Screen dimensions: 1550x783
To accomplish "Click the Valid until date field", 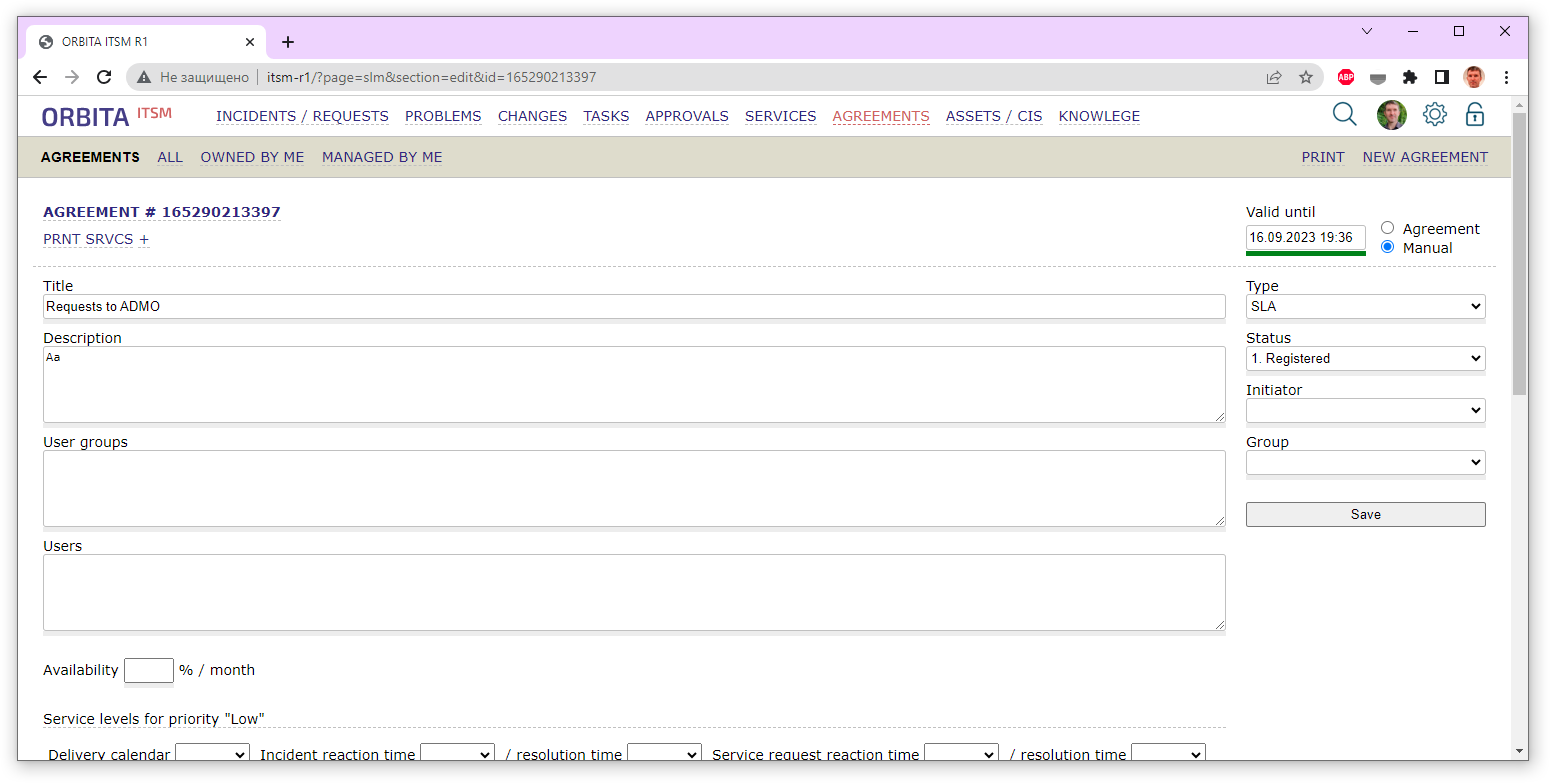I will click(1305, 238).
